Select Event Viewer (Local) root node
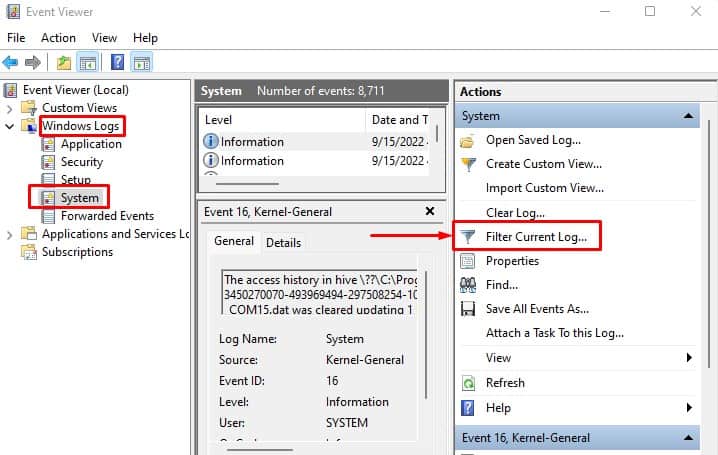This screenshot has height=455, width=718. [x=76, y=90]
